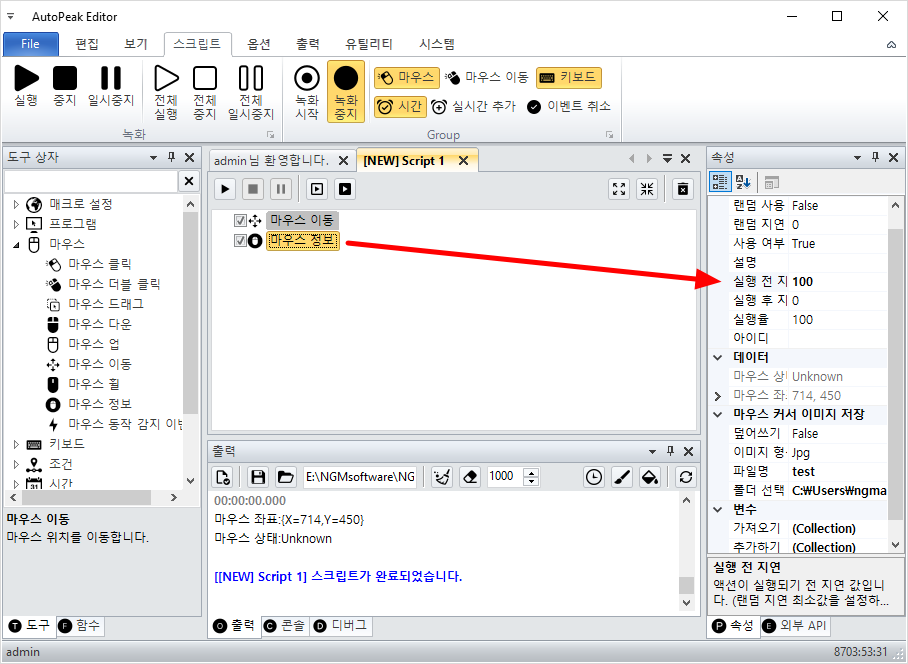Click the script editor stop button
The width and height of the screenshot is (908, 664).
coord(253,189)
